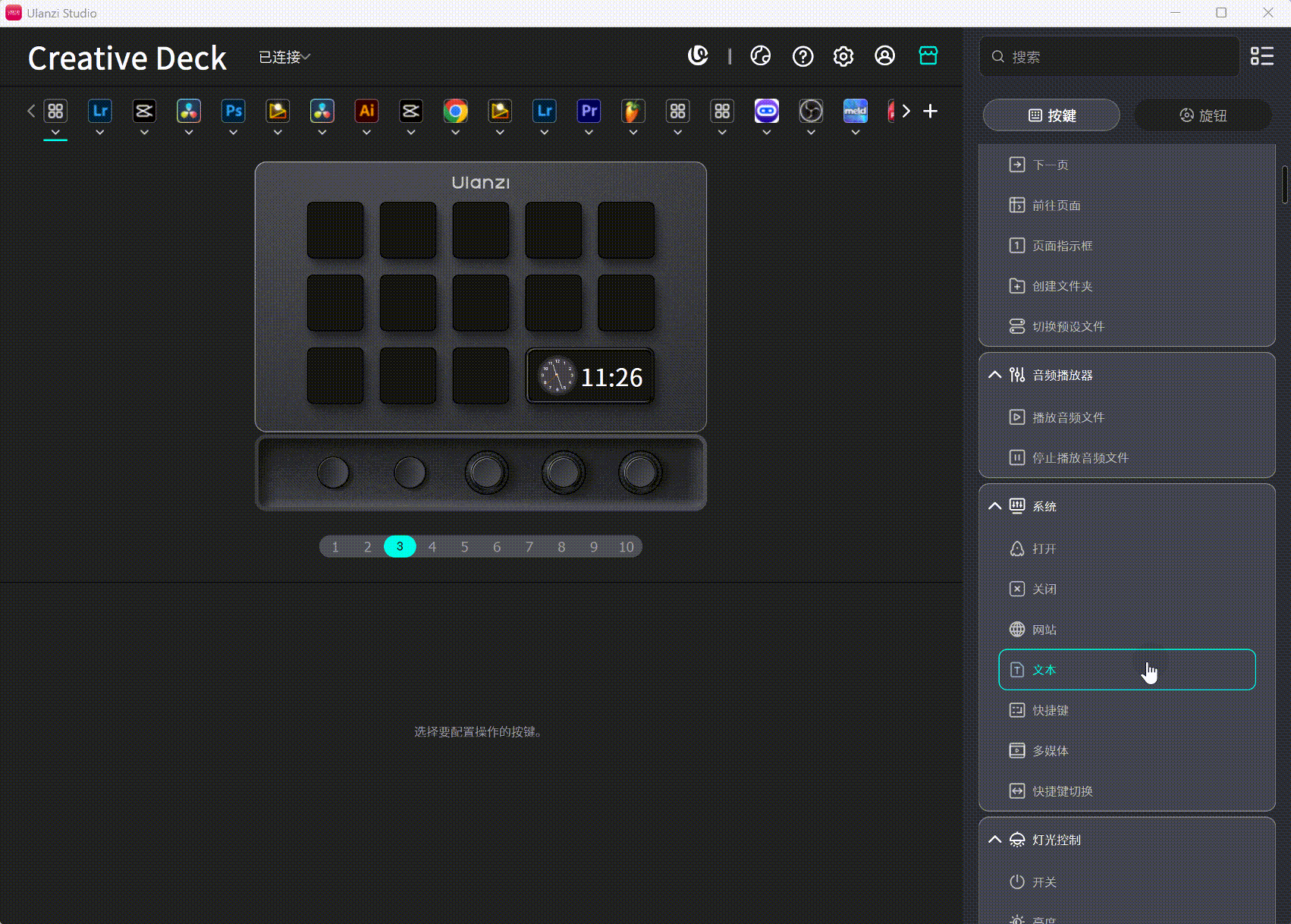Viewport: 1291px width, 924px height.
Task: Open the settings gear icon
Action: click(x=843, y=56)
